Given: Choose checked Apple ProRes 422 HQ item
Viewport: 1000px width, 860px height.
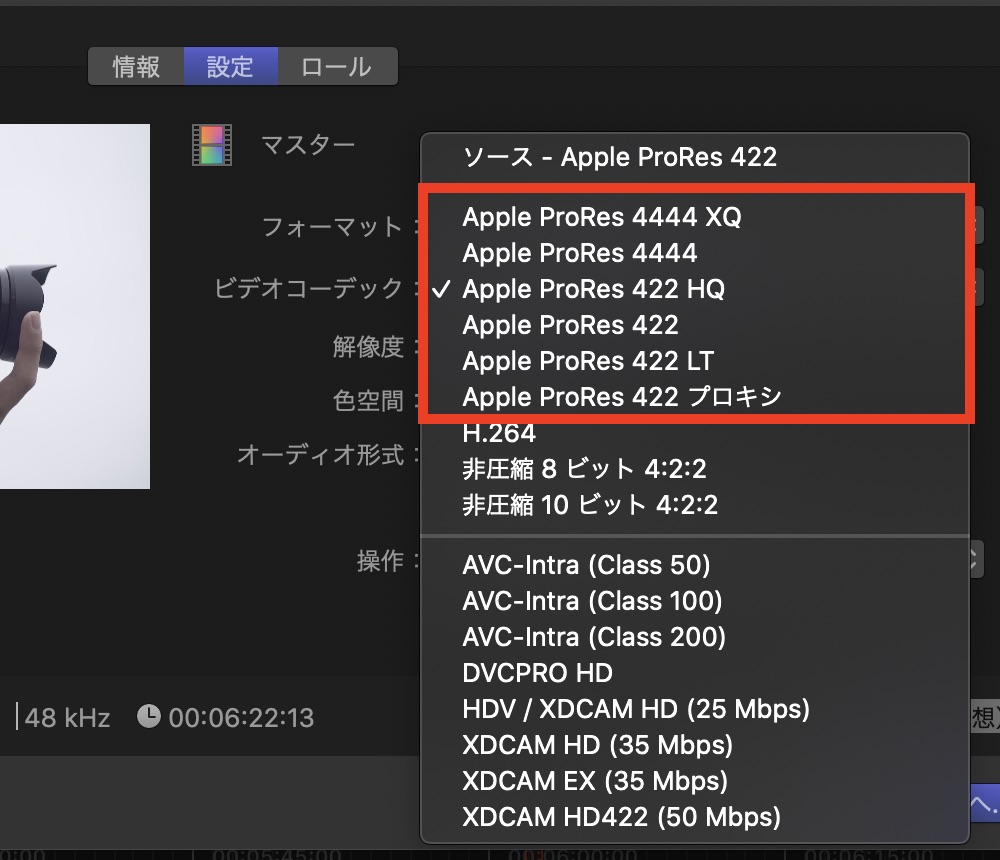Looking at the screenshot, I should 695,289.
